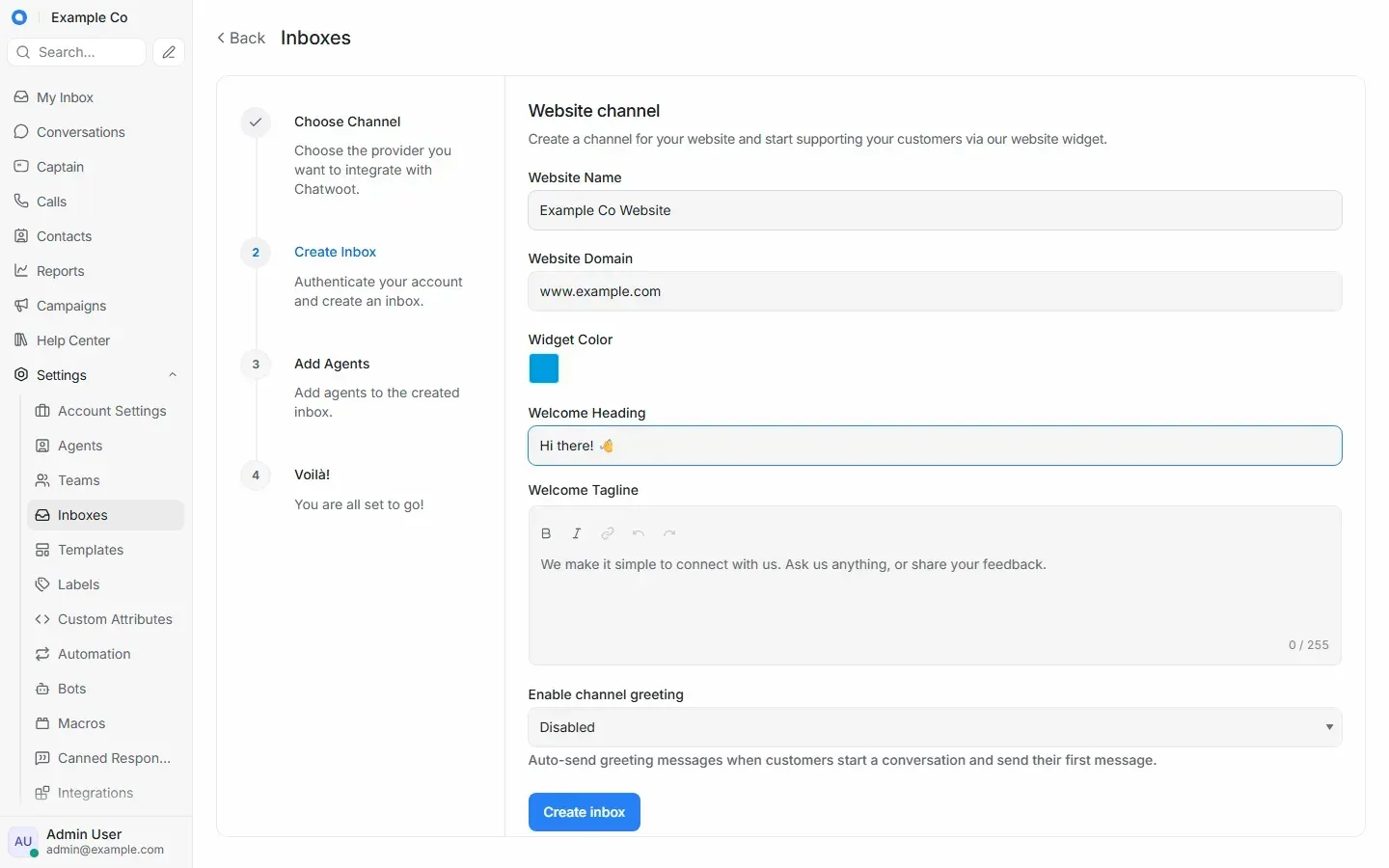Click the Website Name input field
The image size is (1389, 868).
(935, 210)
